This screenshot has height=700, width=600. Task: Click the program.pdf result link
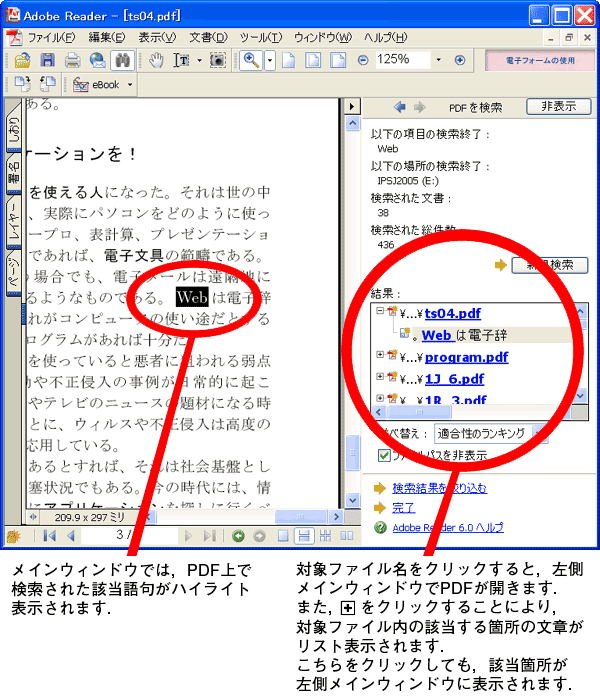tap(467, 357)
